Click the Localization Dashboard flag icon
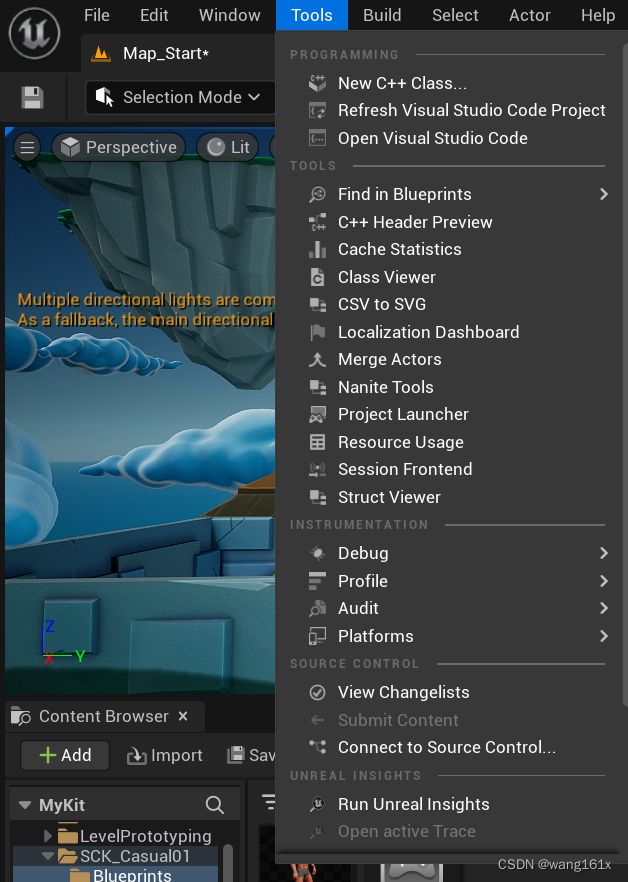 point(317,332)
